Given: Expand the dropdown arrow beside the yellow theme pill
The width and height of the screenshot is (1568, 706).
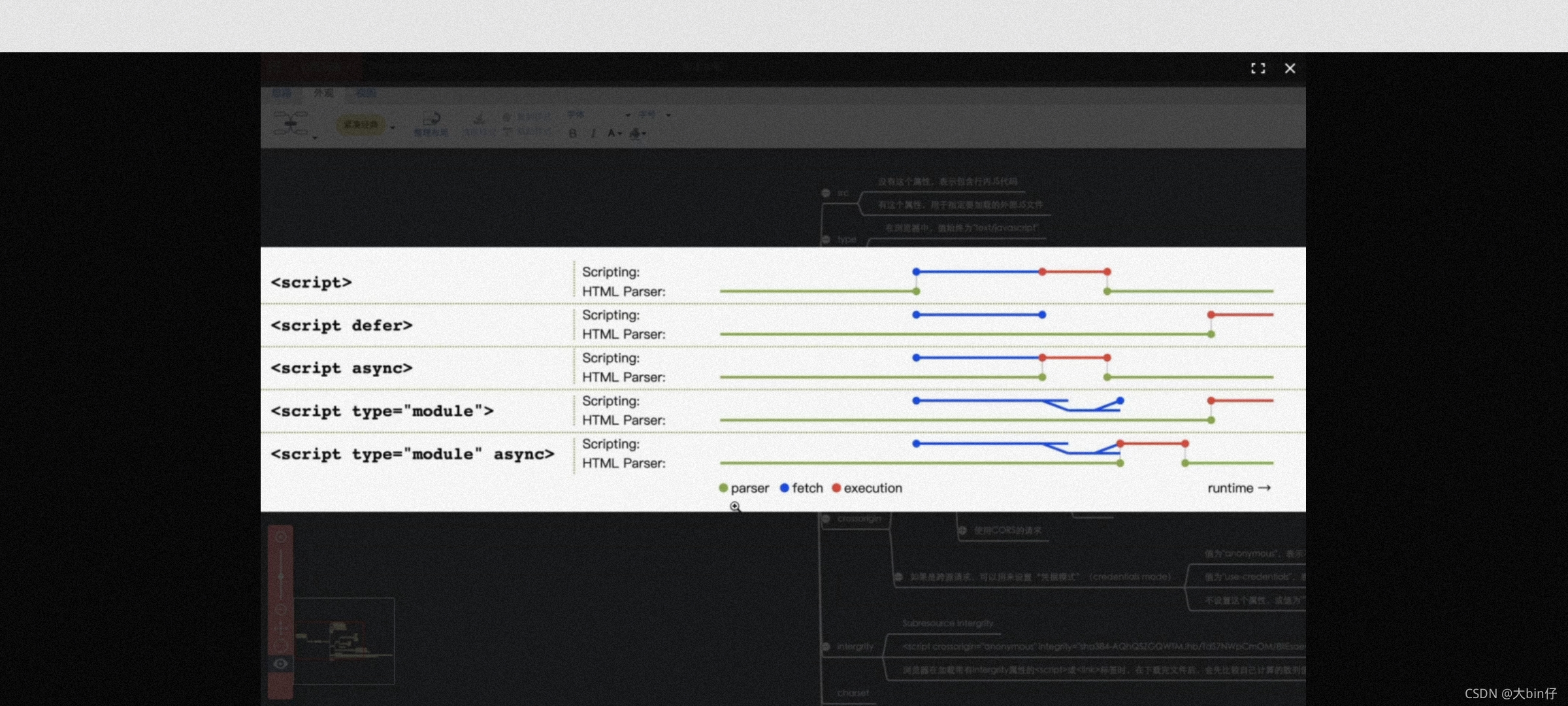Looking at the screenshot, I should (x=393, y=127).
